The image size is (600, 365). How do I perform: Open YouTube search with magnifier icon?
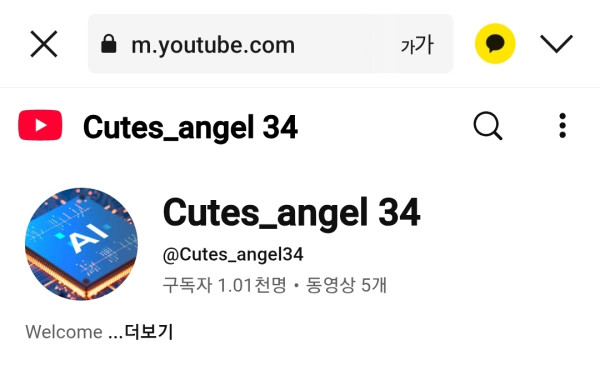pos(488,126)
